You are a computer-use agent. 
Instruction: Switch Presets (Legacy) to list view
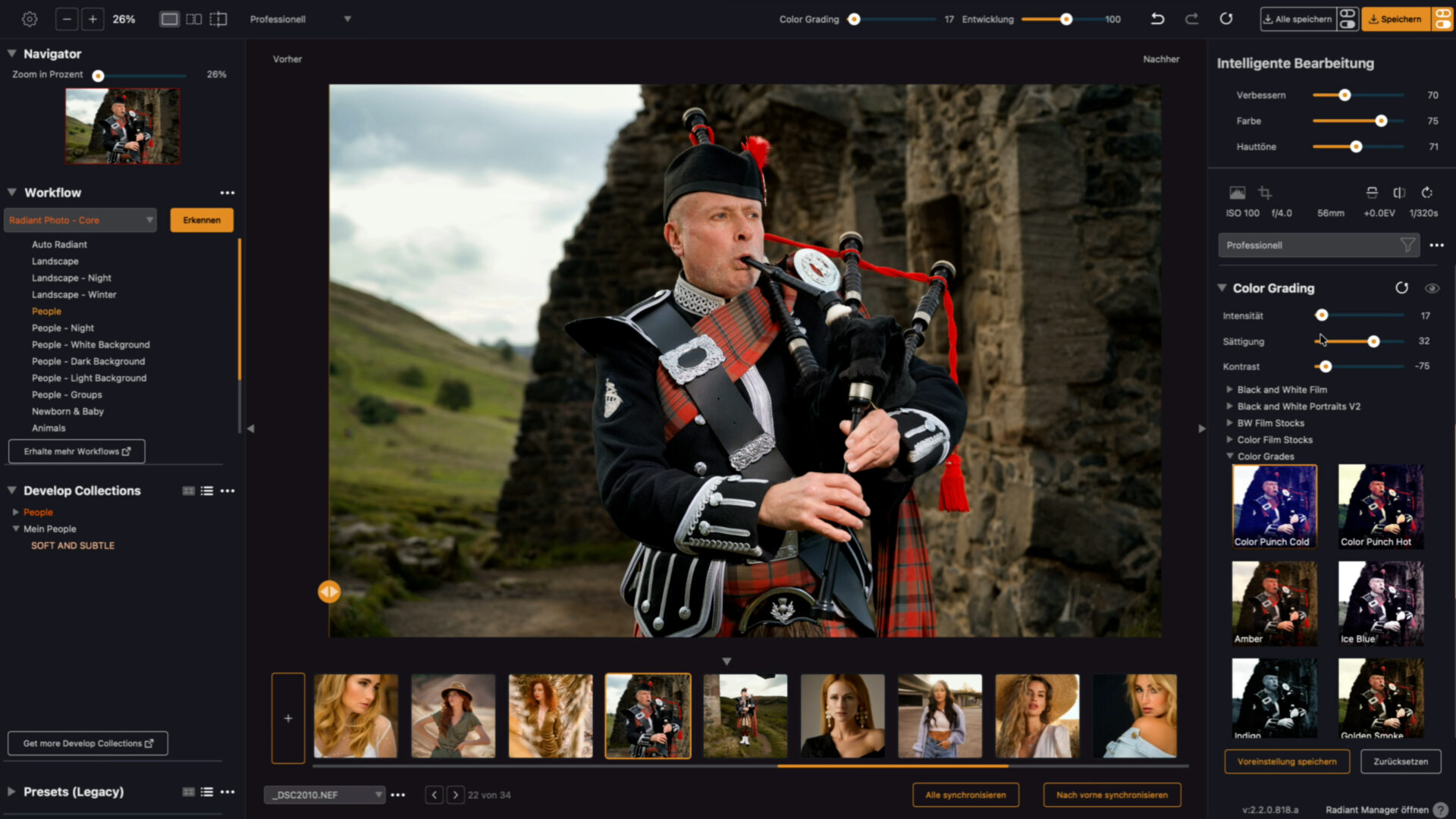pos(207,792)
